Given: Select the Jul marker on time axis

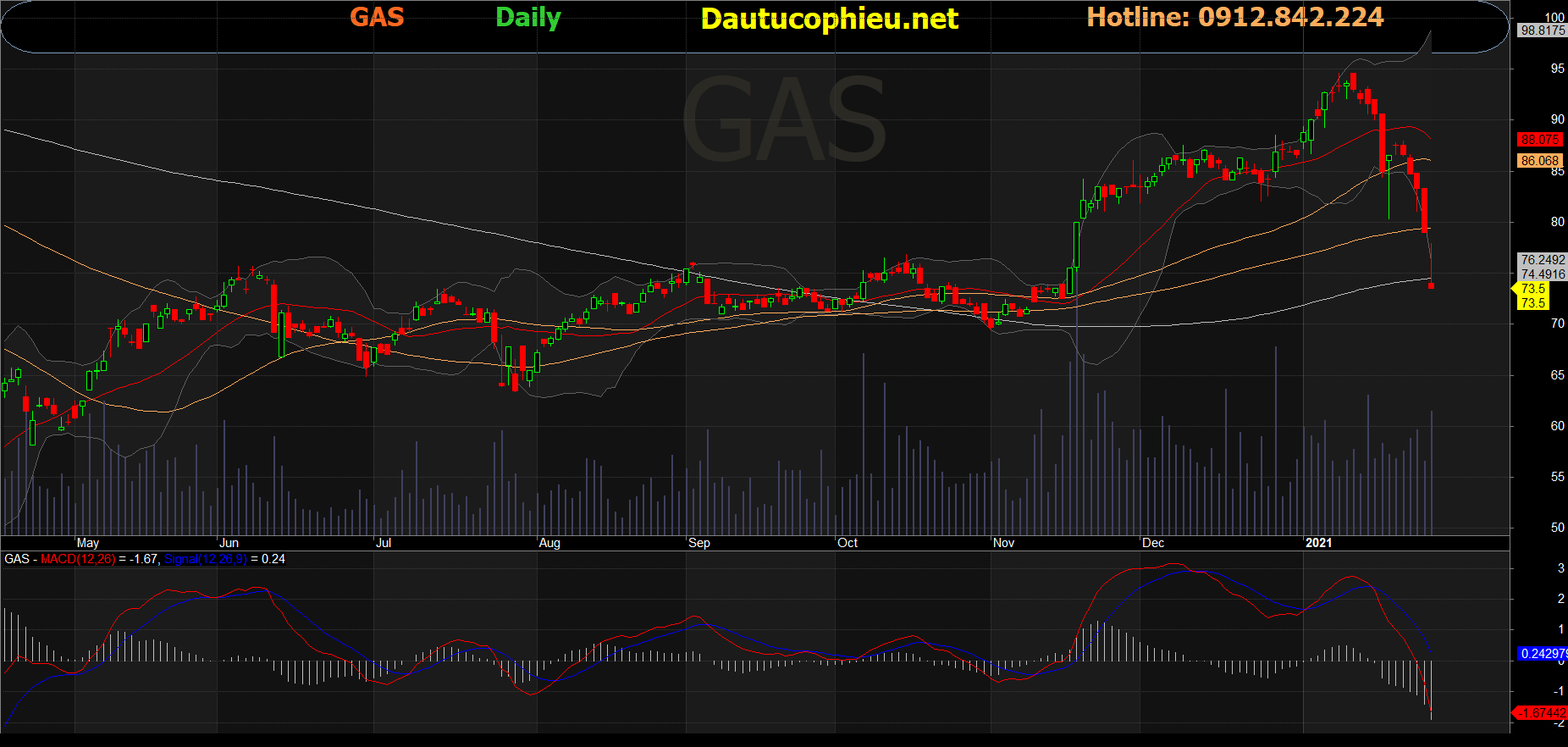Looking at the screenshot, I should click(x=384, y=543).
